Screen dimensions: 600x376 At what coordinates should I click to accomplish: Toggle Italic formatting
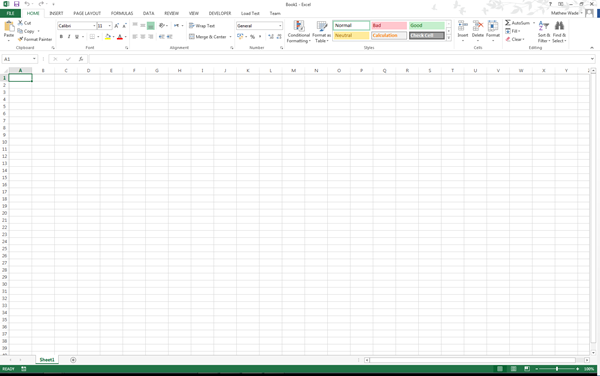[x=69, y=37]
